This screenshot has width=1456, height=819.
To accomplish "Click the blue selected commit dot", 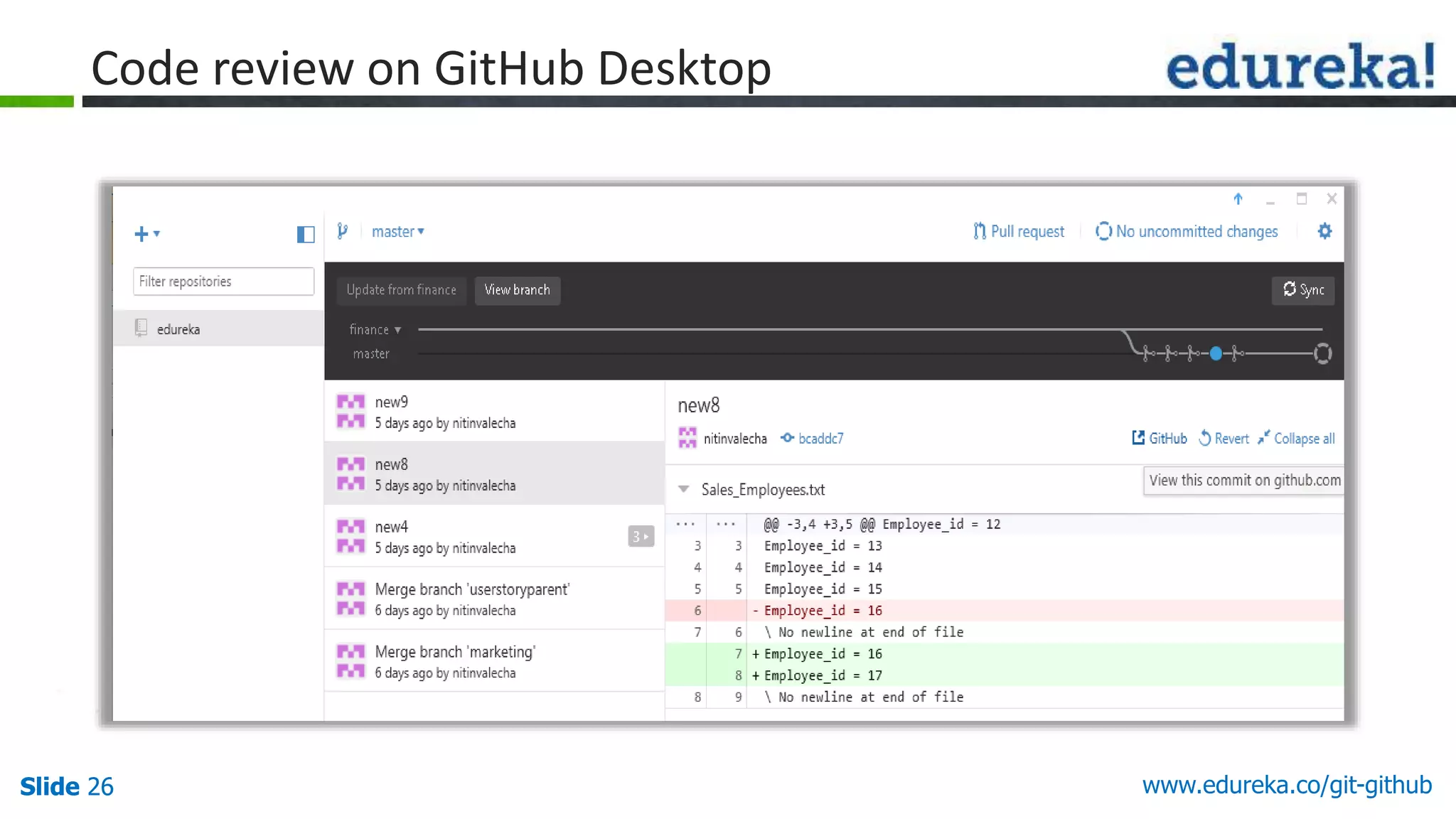I will tap(1216, 353).
